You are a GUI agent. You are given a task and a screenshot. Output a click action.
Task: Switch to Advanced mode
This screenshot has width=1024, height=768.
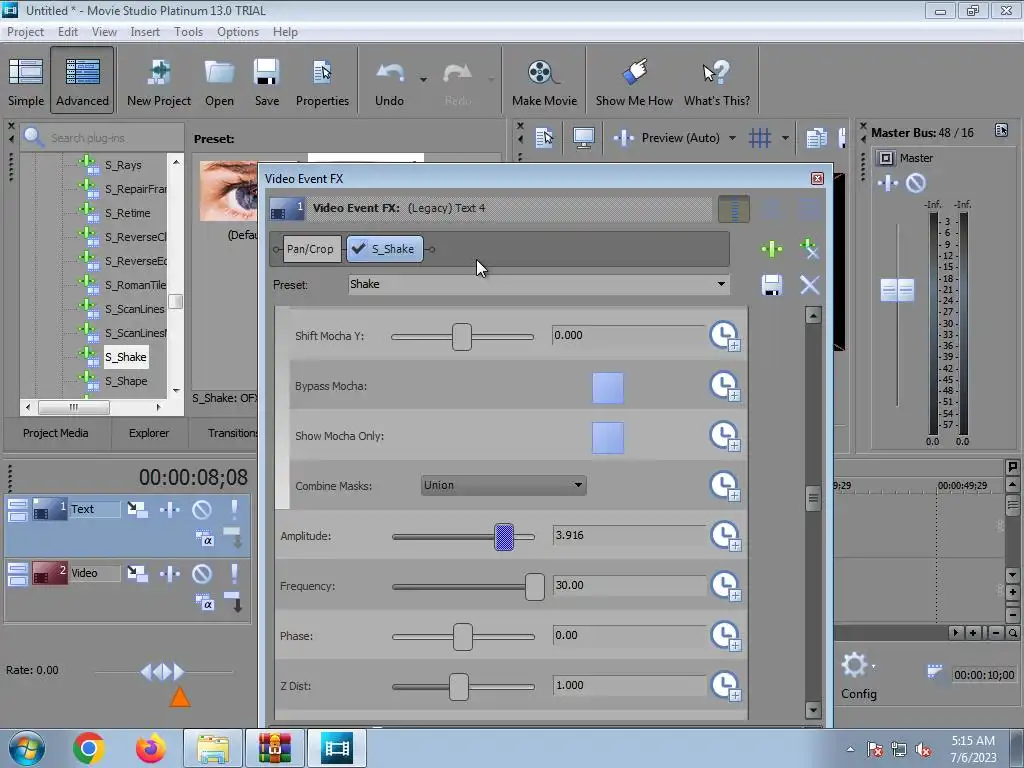(x=82, y=82)
